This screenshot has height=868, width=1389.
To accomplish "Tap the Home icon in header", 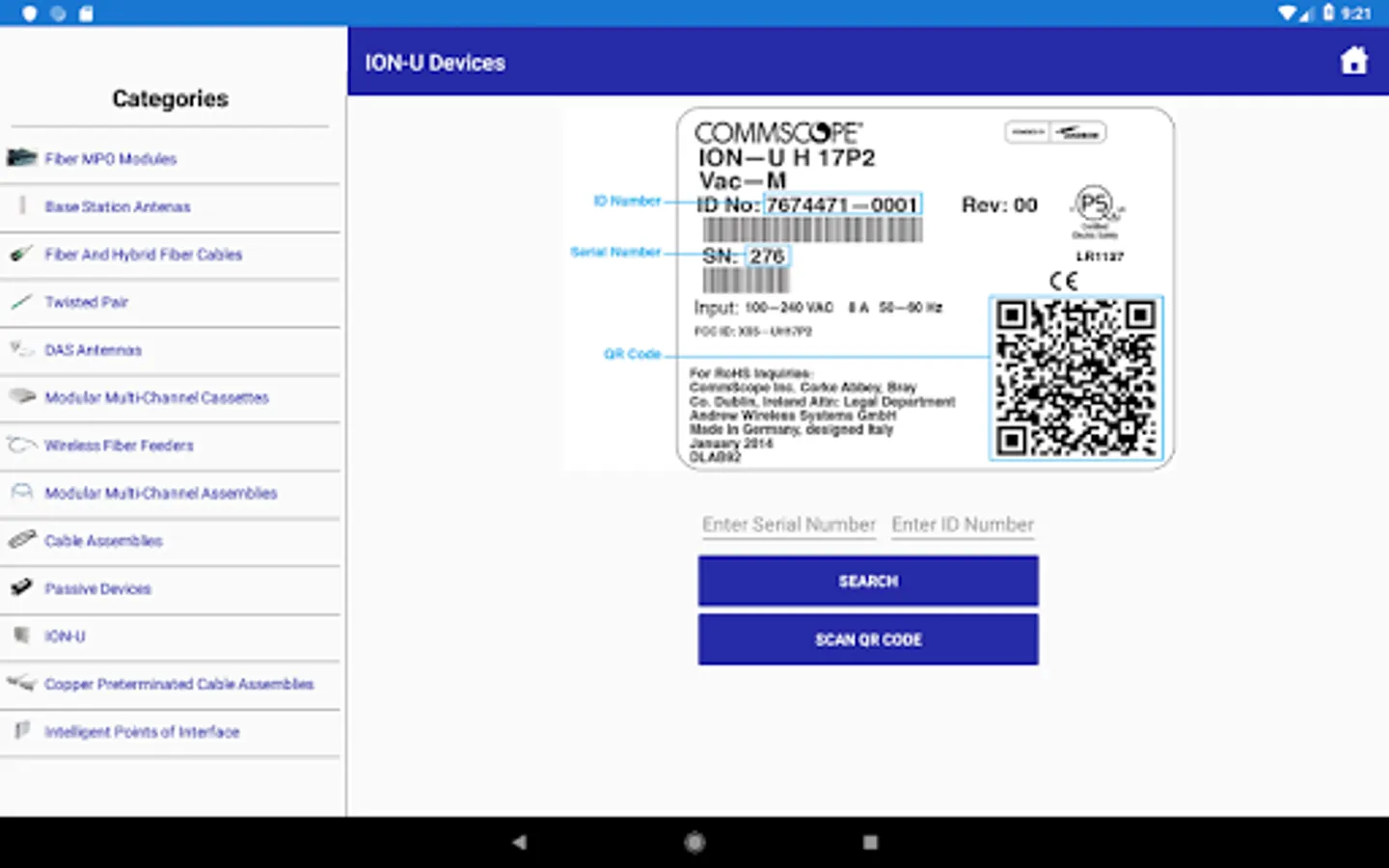I will 1354,62.
